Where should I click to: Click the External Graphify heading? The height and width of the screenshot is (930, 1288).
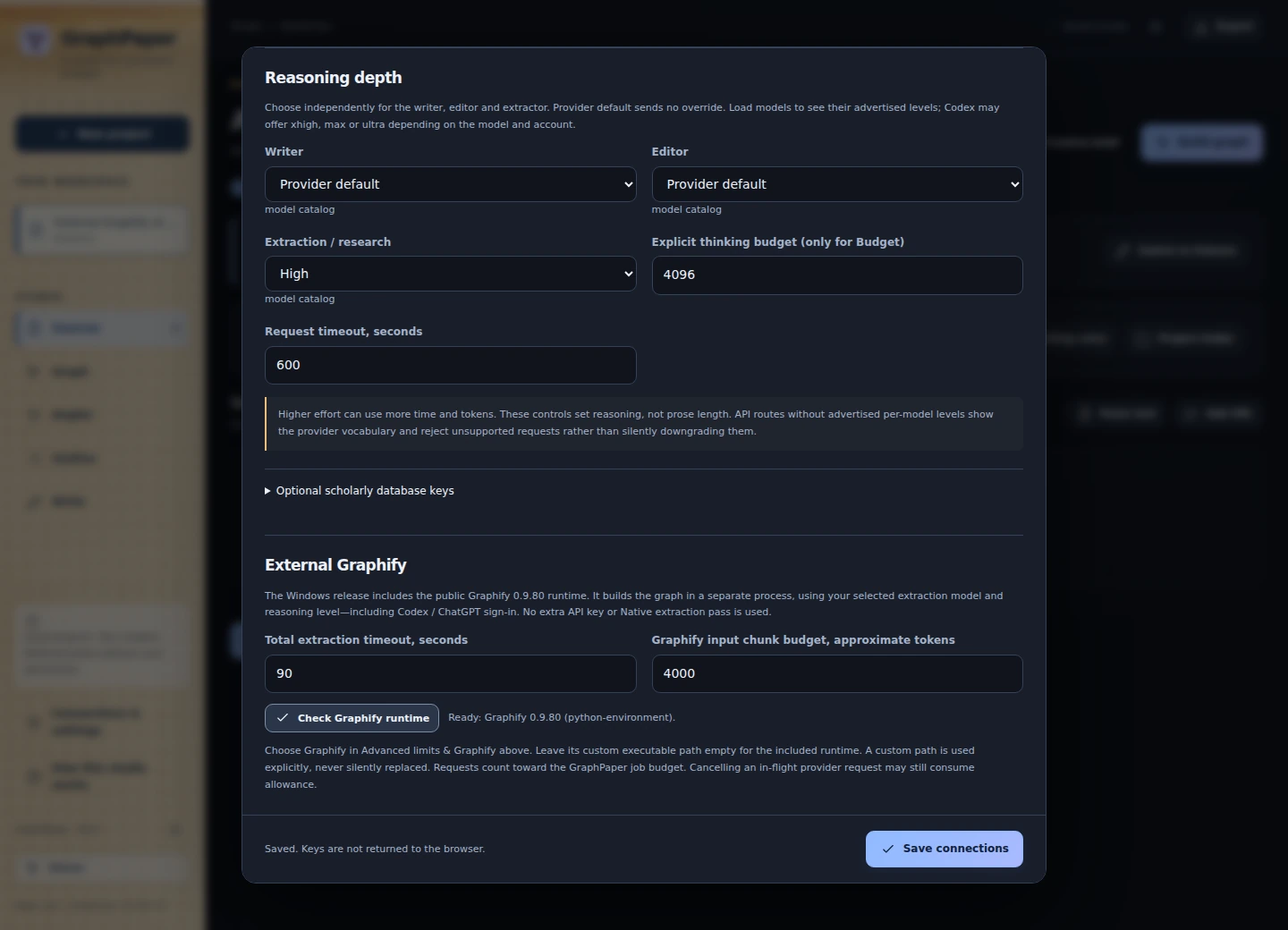(335, 565)
